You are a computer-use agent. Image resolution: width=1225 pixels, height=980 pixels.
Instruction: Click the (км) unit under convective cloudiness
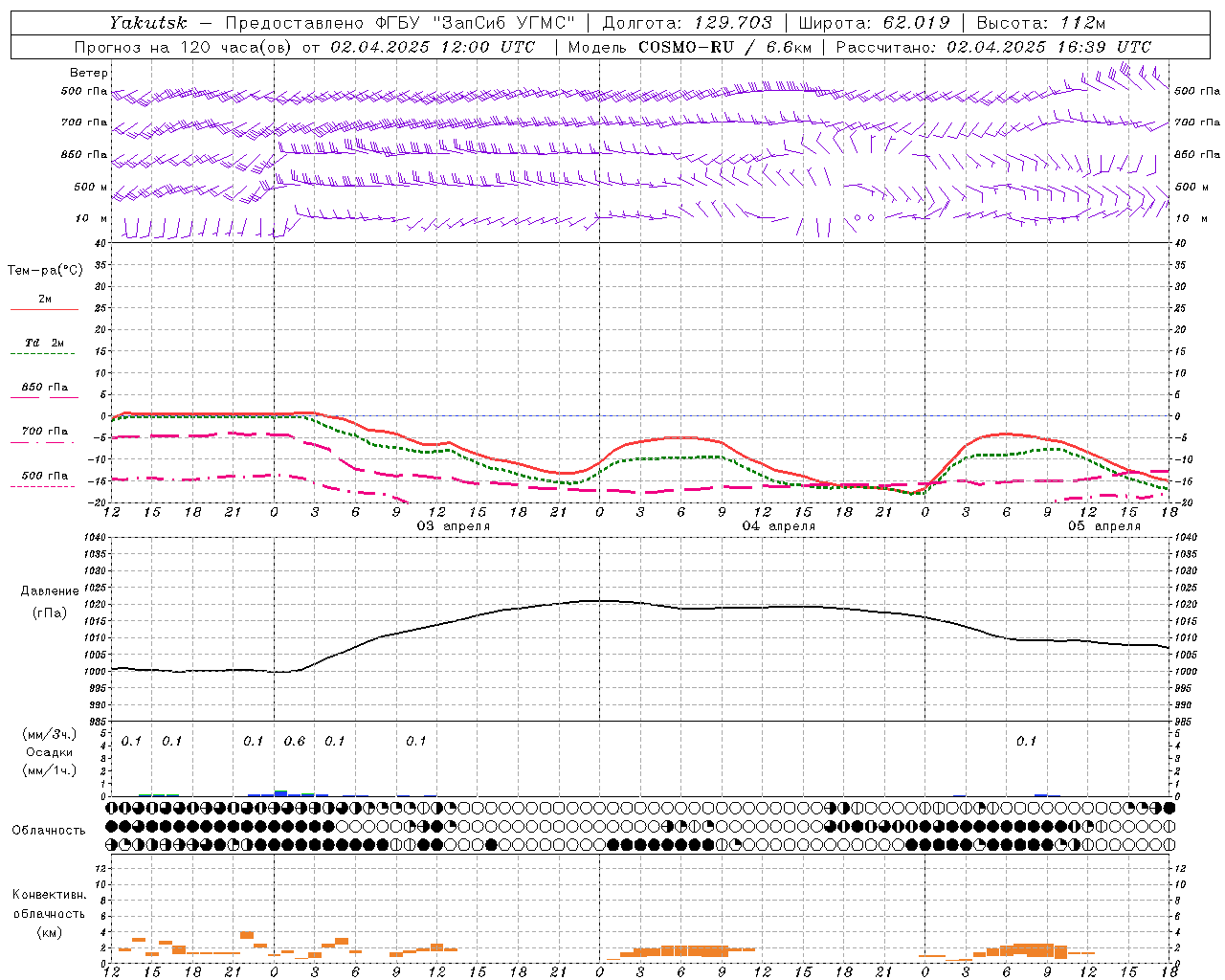point(49,933)
